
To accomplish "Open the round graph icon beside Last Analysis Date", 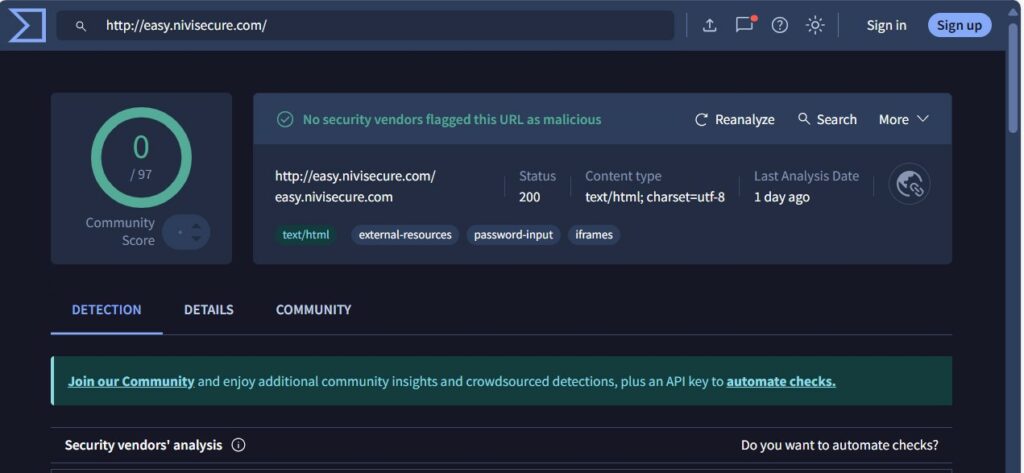I will click(x=909, y=184).
